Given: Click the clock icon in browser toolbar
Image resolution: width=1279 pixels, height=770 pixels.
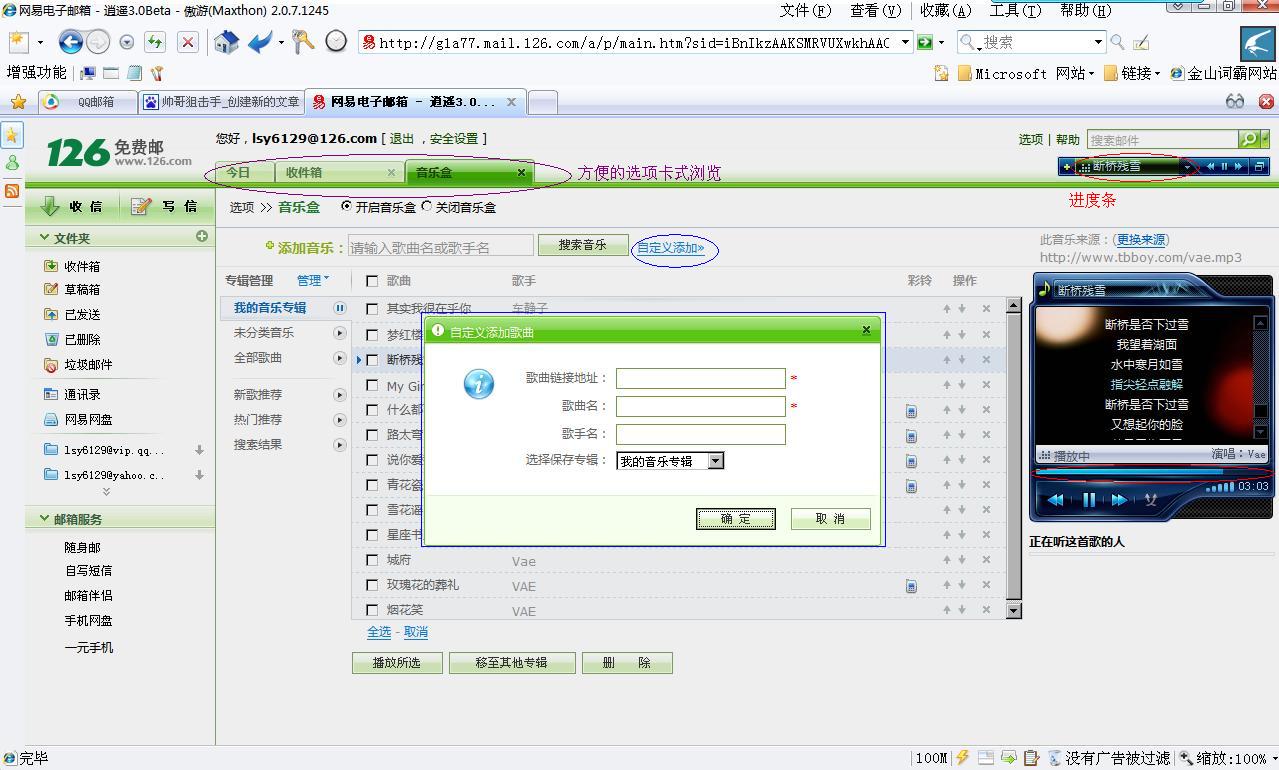Looking at the screenshot, I should [x=337, y=41].
